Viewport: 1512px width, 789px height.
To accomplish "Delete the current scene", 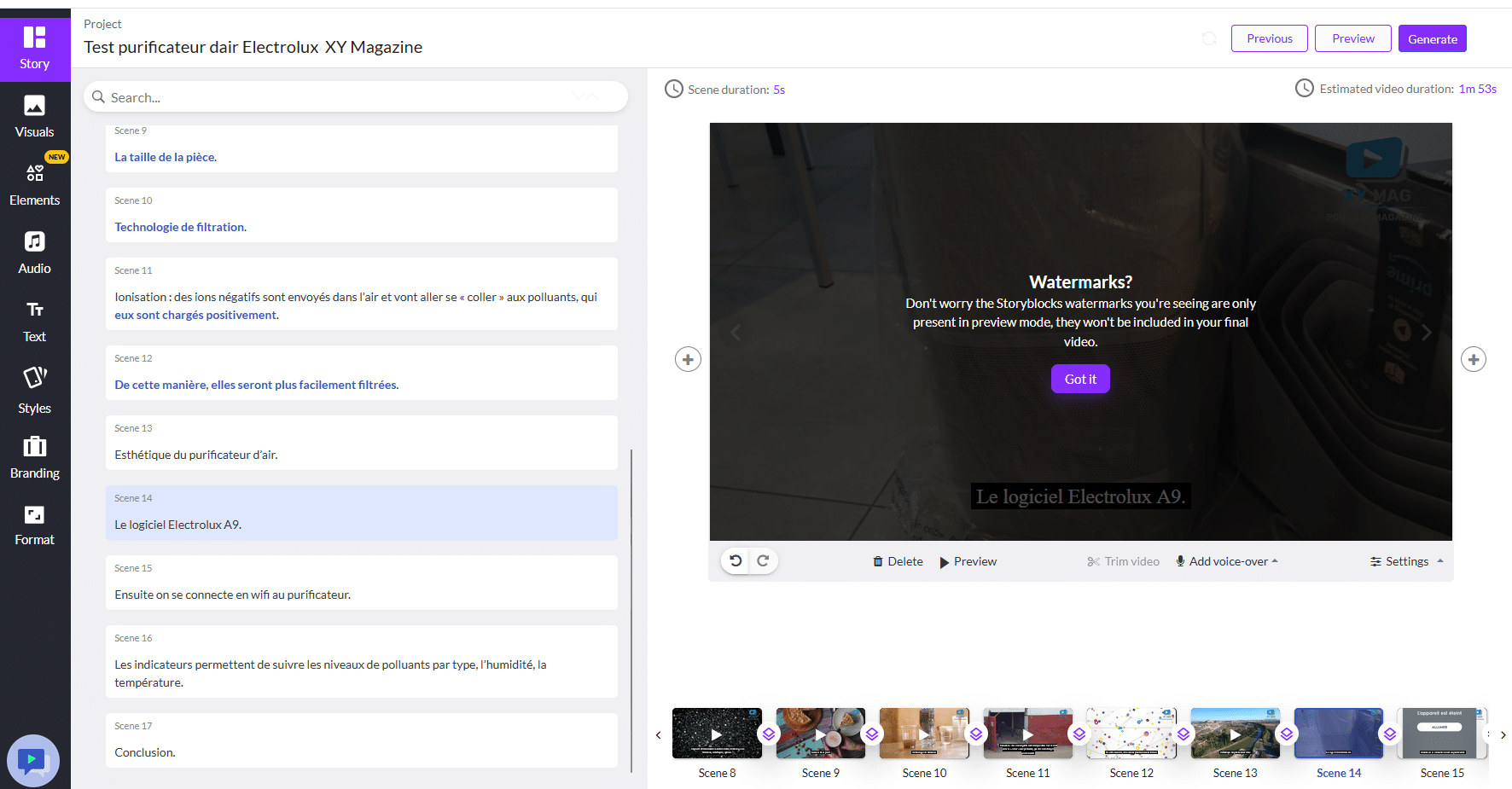I will pos(898,561).
